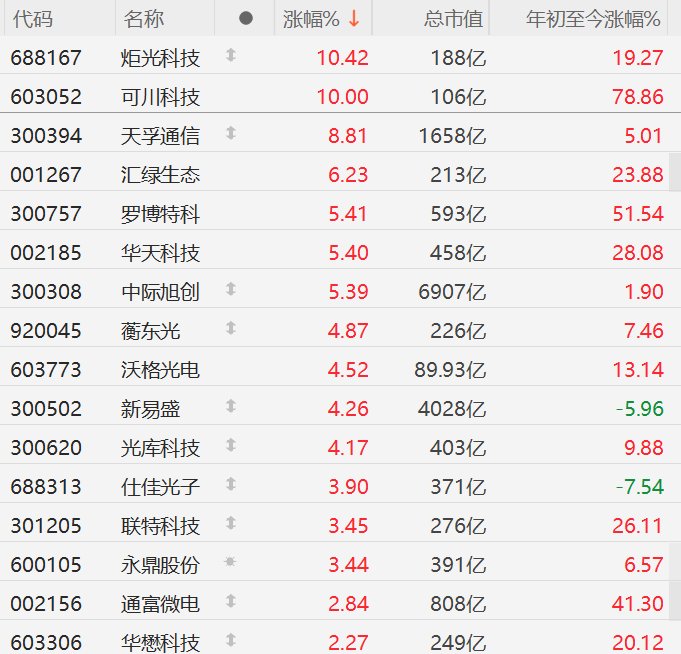Select stock name 中际旭创
This screenshot has height=654, width=681.
(x=160, y=292)
